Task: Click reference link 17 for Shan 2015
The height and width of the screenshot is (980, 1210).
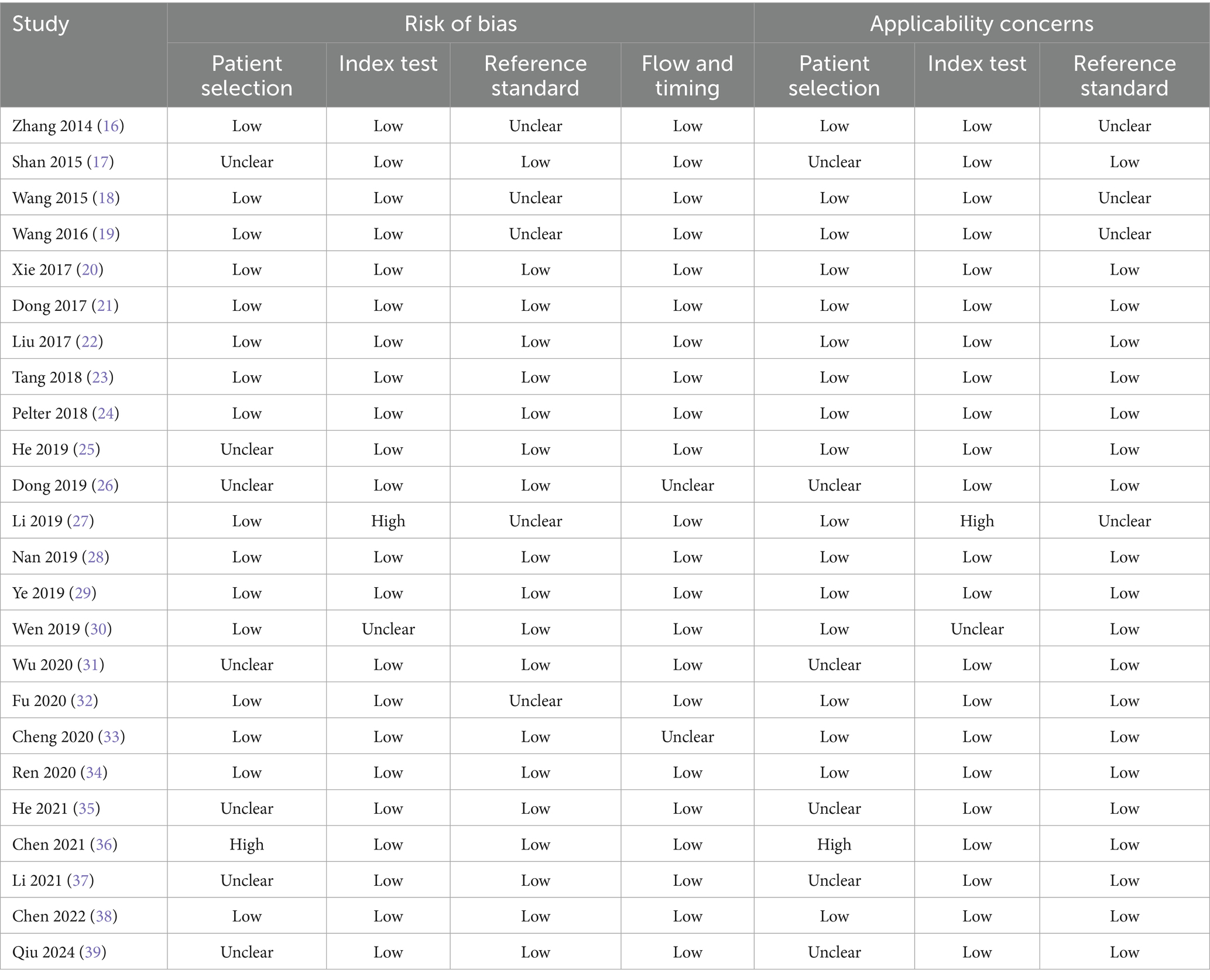Action: [x=101, y=162]
